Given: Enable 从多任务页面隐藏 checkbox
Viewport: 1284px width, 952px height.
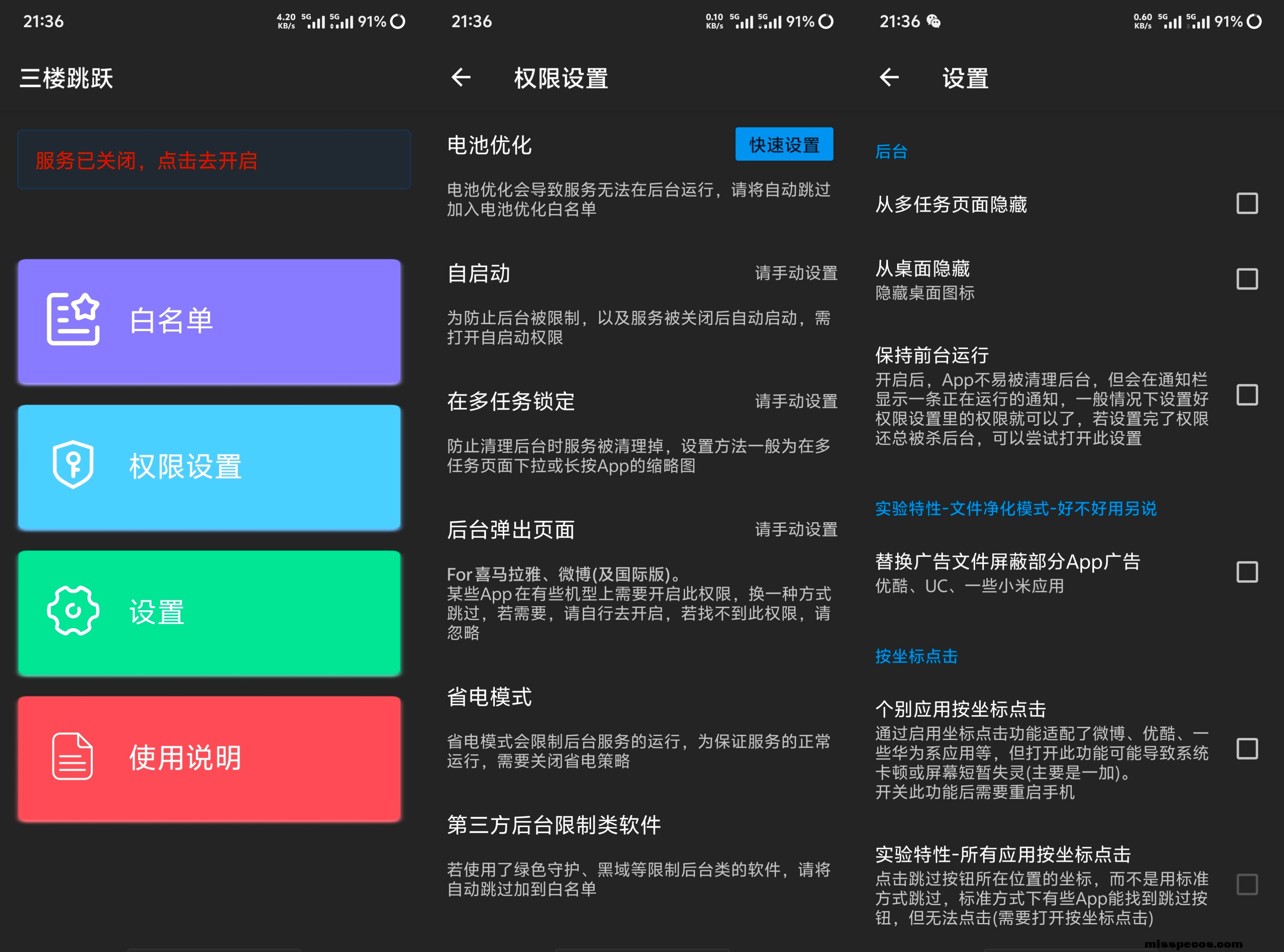Looking at the screenshot, I should [x=1247, y=203].
